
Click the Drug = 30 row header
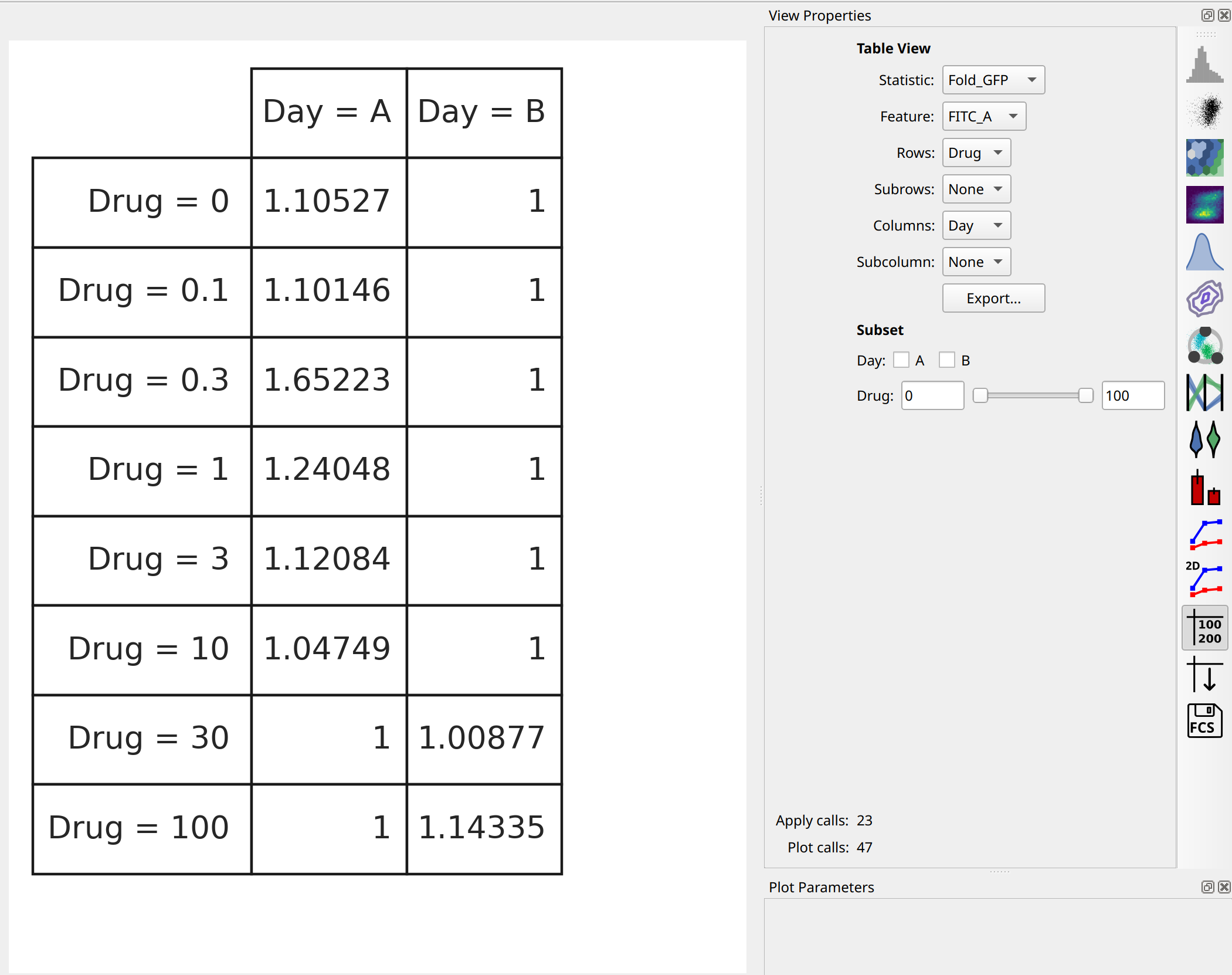pyautogui.click(x=142, y=739)
